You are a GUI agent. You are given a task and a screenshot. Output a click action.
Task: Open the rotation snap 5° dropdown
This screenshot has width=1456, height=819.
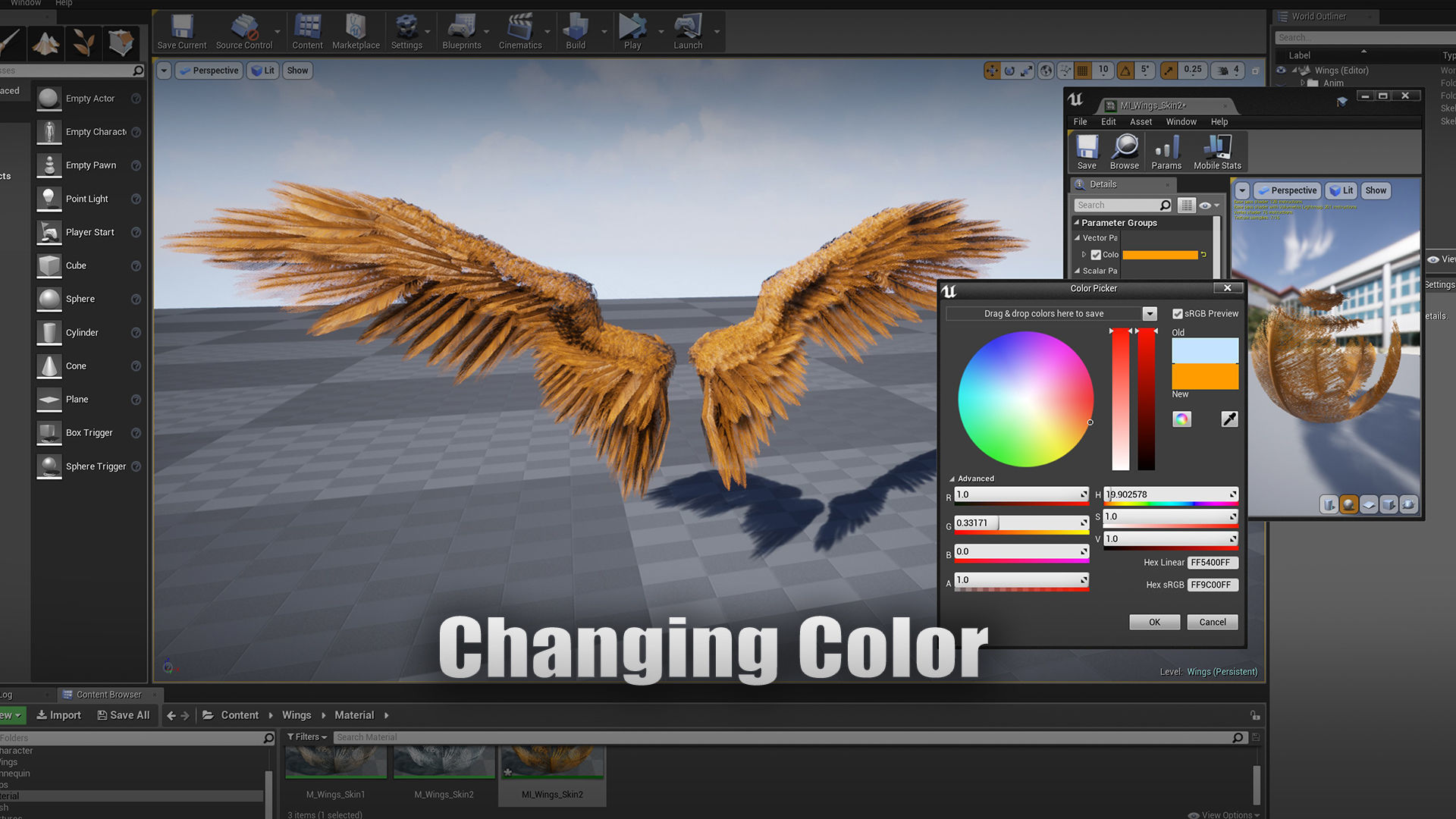(x=1145, y=71)
